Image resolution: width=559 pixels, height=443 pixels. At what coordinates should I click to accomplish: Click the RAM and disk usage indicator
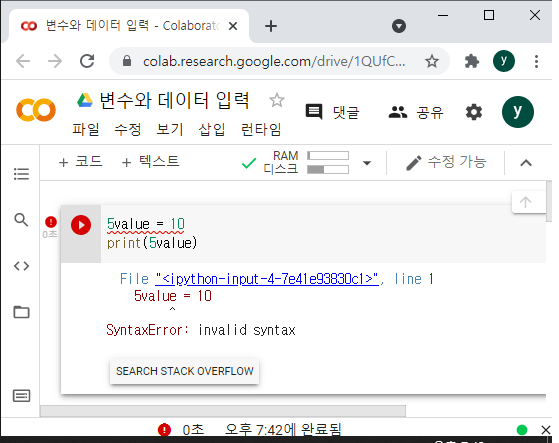[x=306, y=162]
